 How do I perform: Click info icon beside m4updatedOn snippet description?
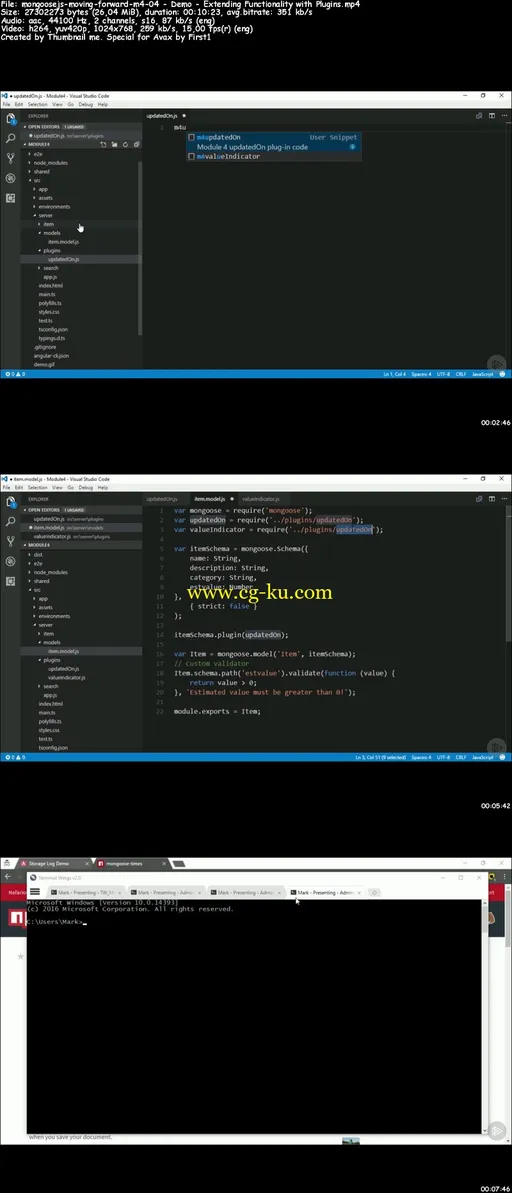point(352,147)
